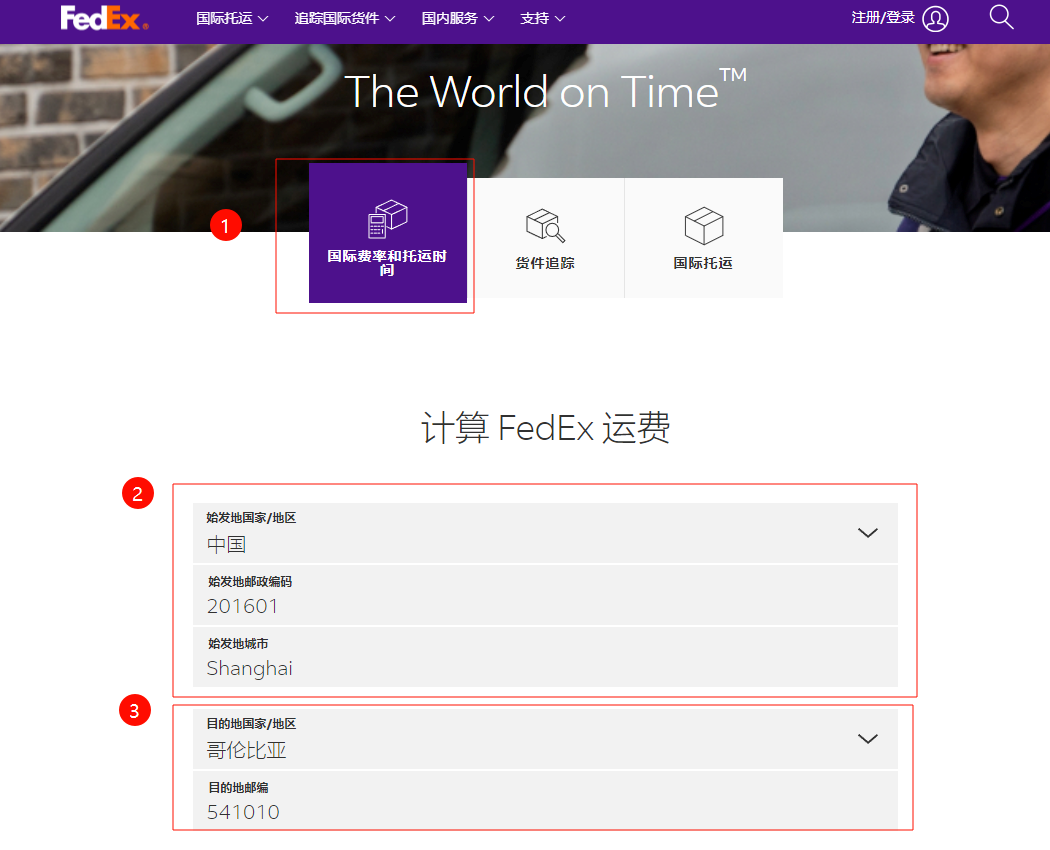The image size is (1050, 850).
Task: Click the international shipping box icon
Action: click(x=703, y=226)
